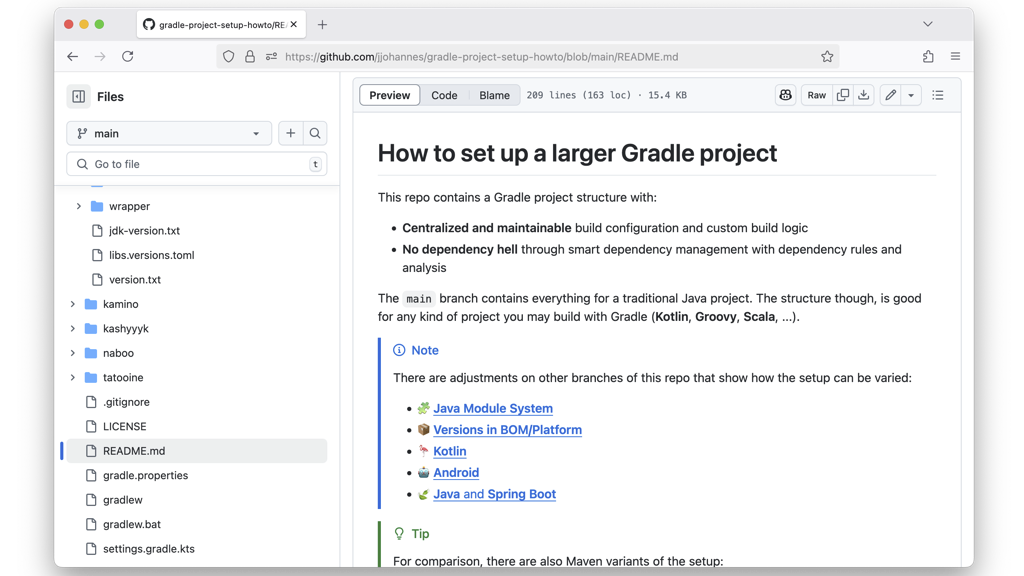Open the outline list icon

pos(938,95)
